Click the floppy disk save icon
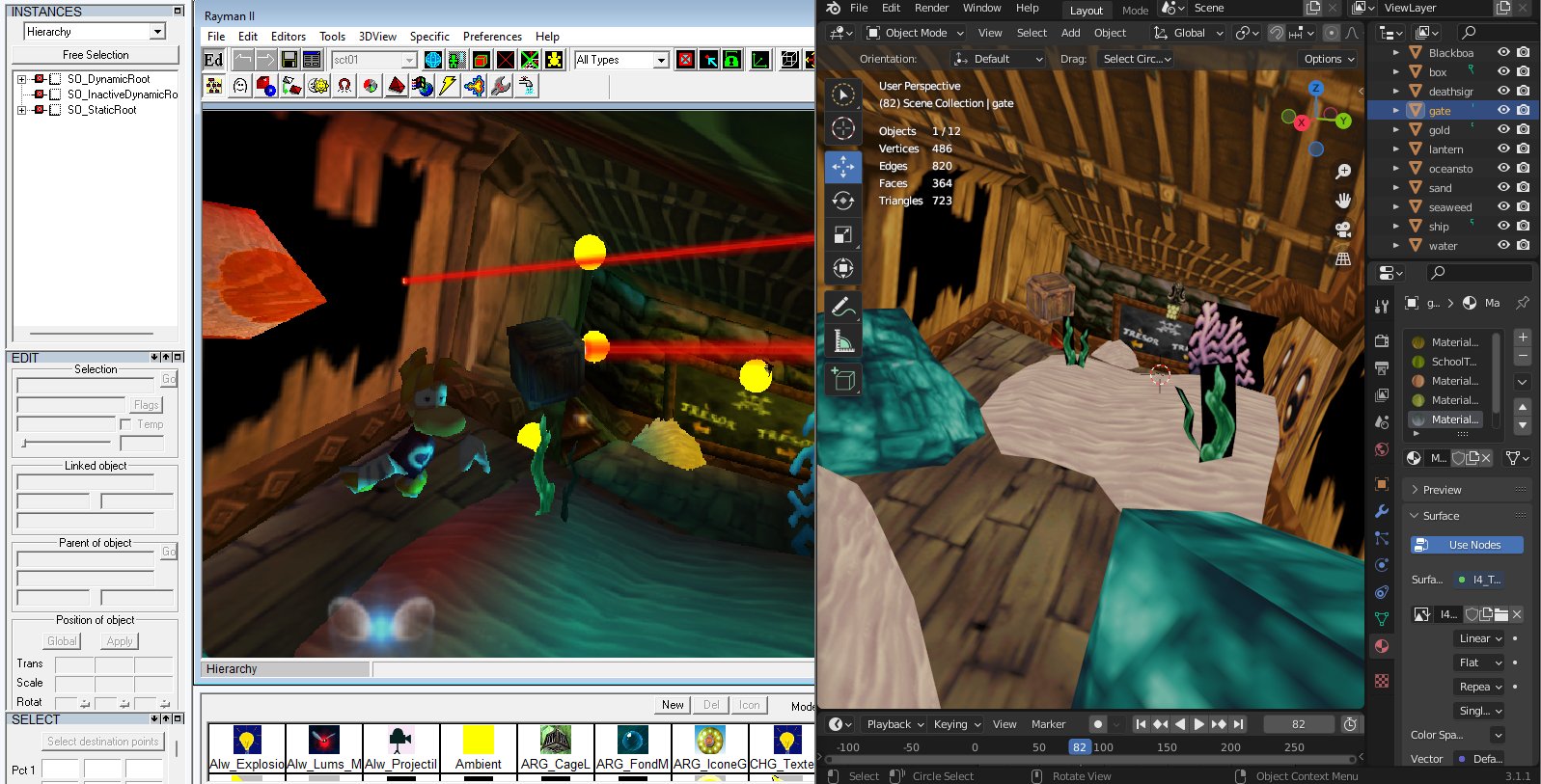This screenshot has height=784, width=1541. click(289, 60)
